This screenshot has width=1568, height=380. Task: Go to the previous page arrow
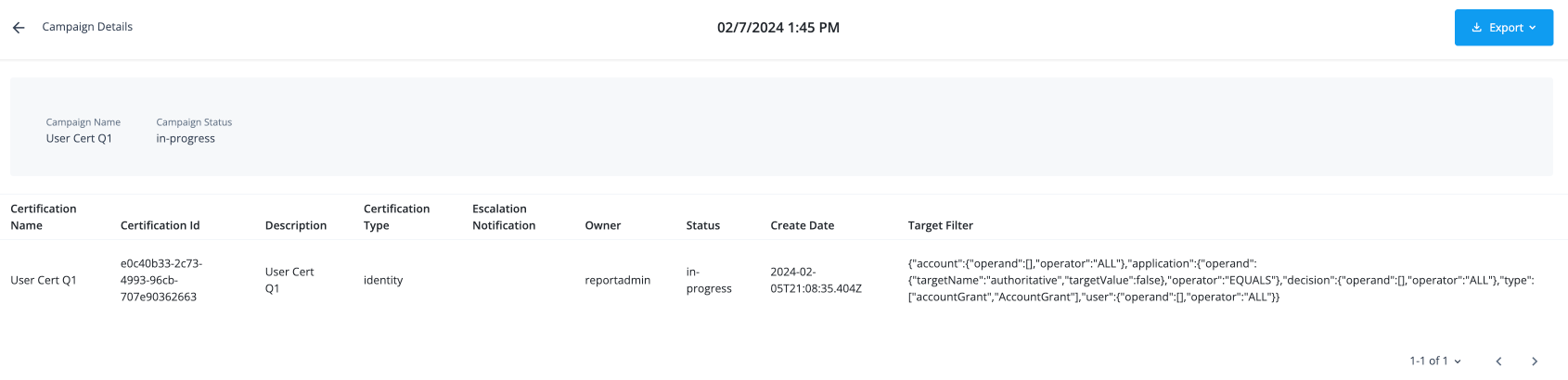tap(1498, 361)
